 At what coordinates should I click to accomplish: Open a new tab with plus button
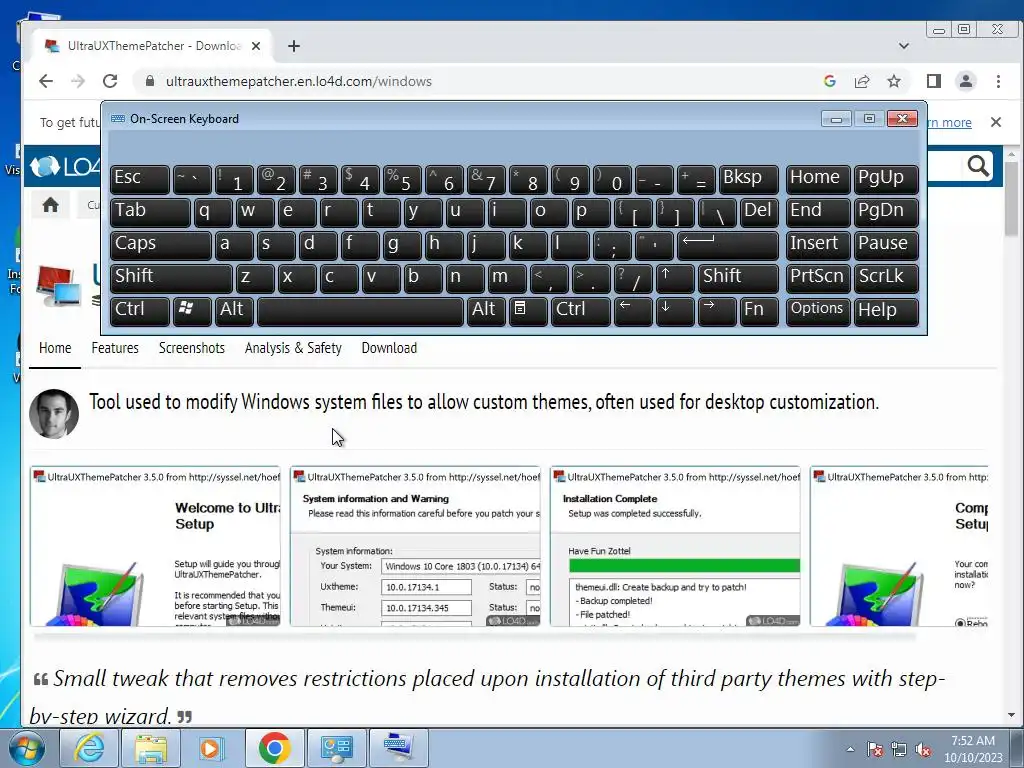[294, 46]
